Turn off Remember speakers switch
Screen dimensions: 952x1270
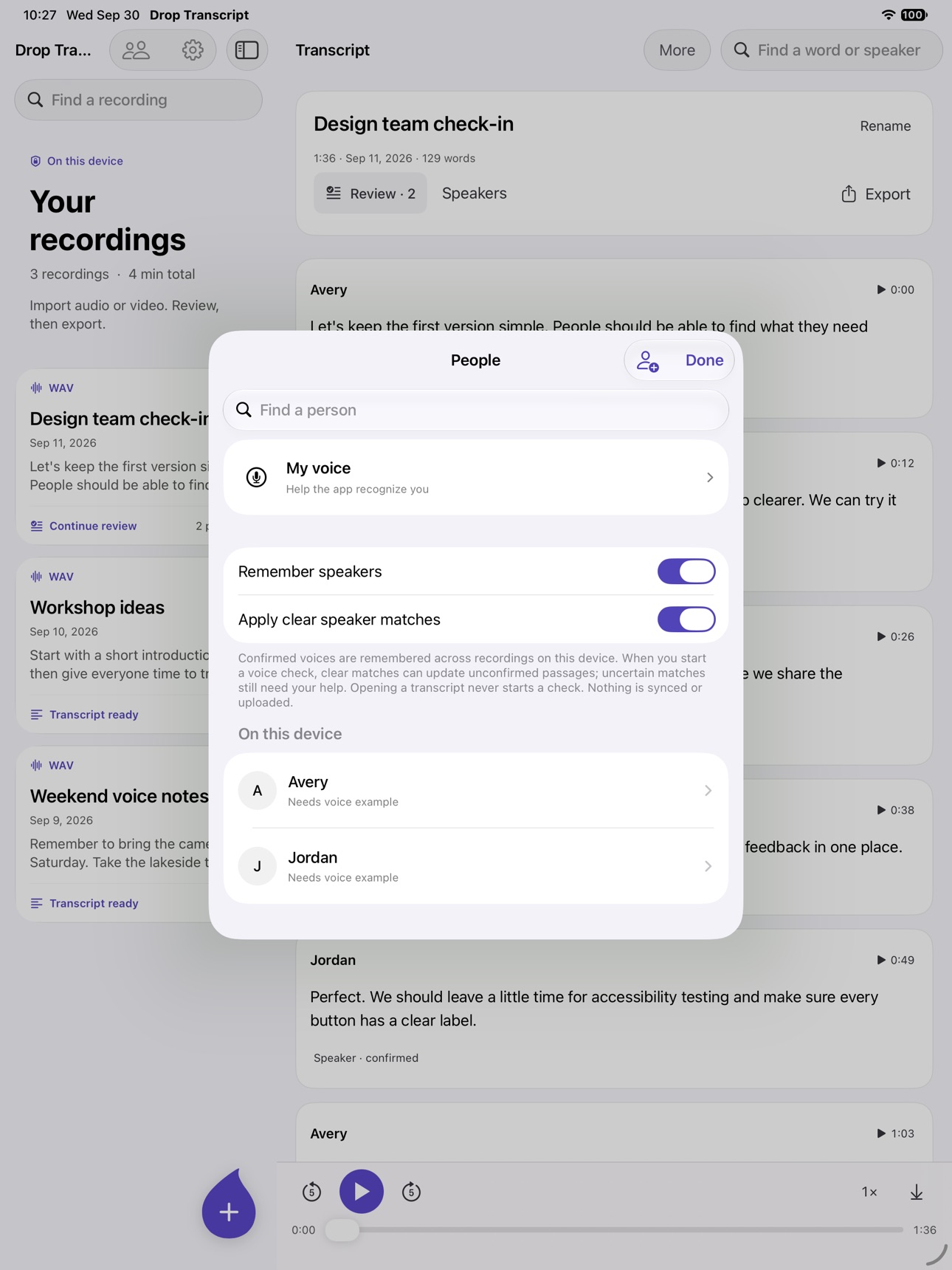686,571
